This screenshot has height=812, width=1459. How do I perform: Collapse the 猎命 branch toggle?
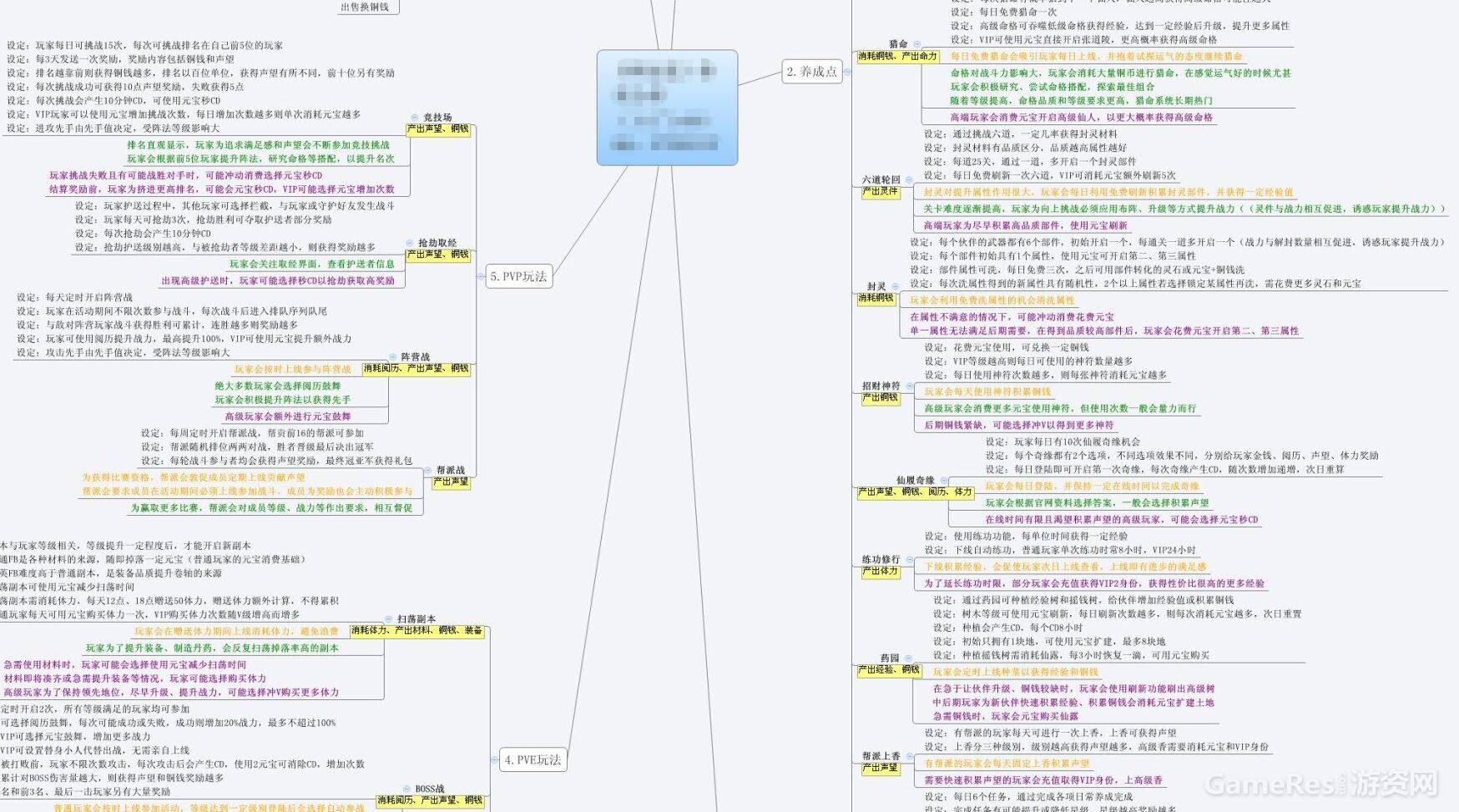[x=916, y=44]
